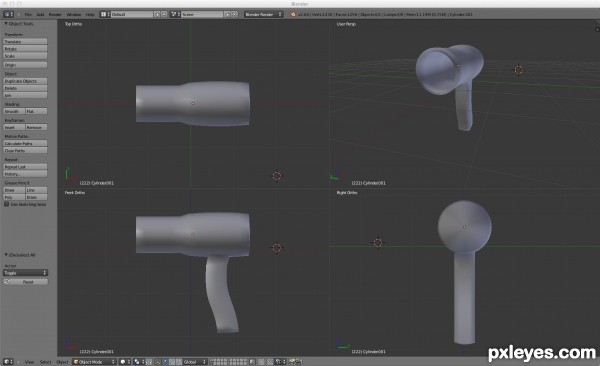Open the File menu
Image resolution: width=600 pixels, height=366 pixels.
pos(28,14)
